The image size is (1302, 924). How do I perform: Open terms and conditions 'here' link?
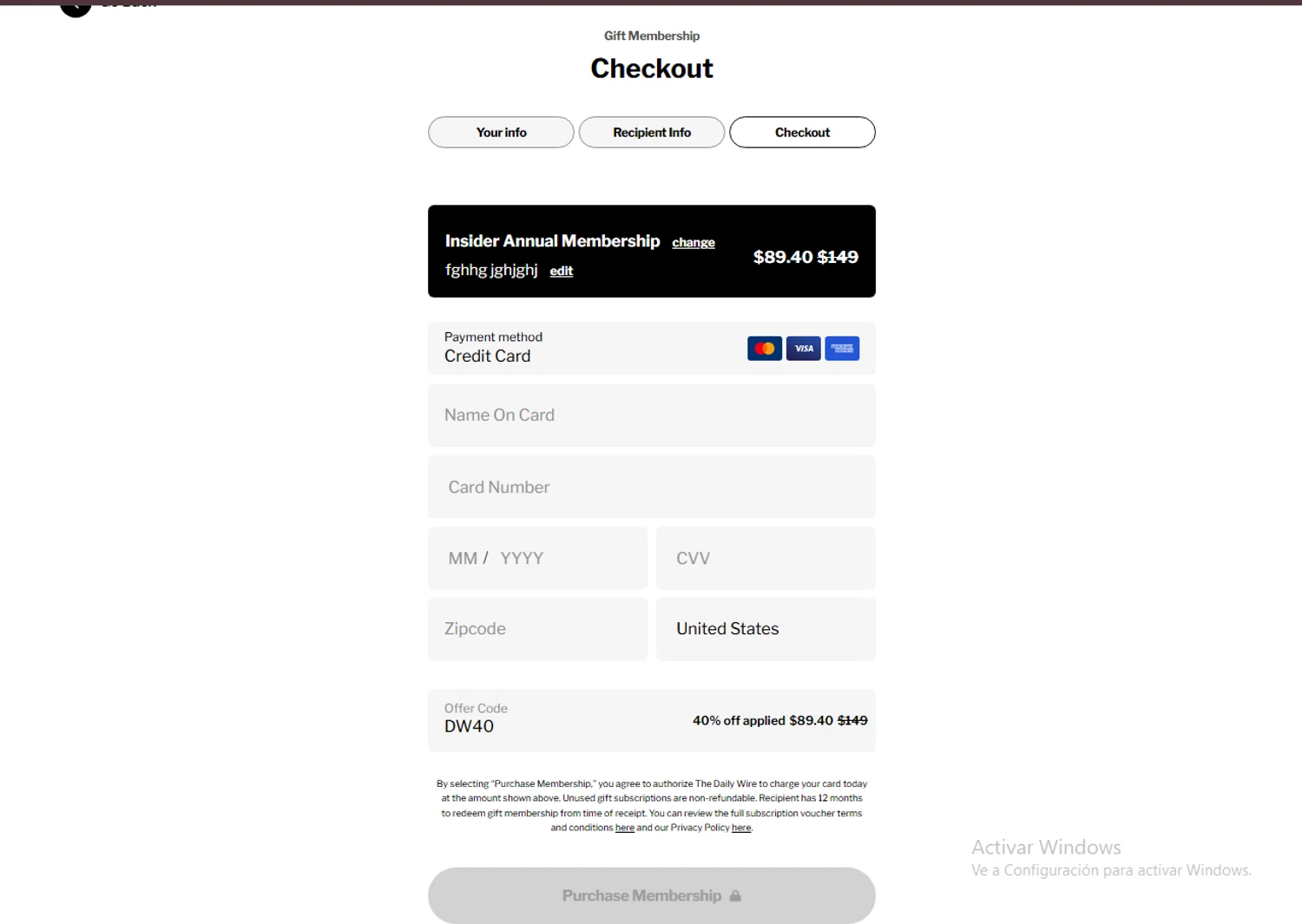(624, 828)
